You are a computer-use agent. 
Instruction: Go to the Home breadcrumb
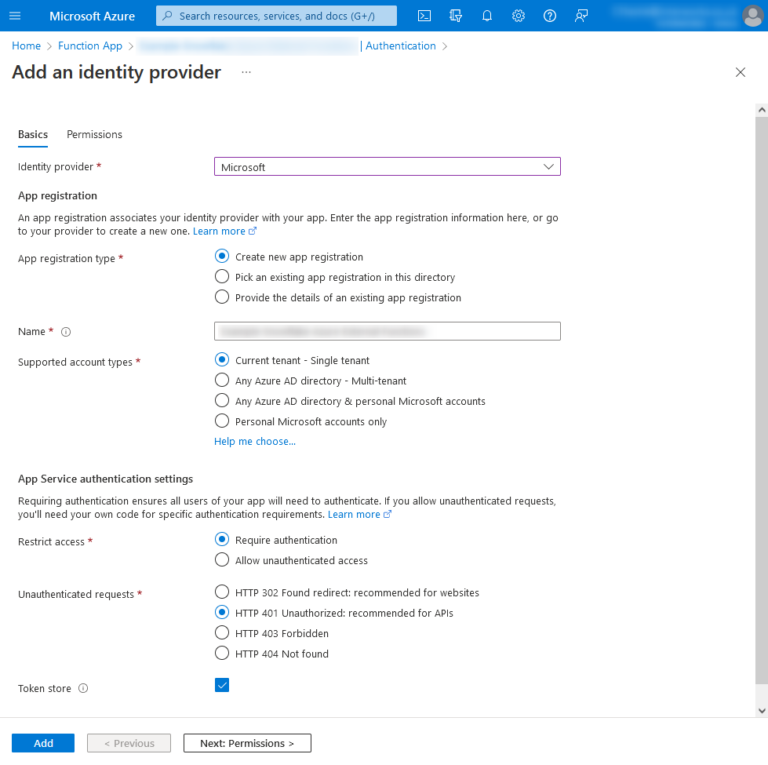(x=26, y=46)
